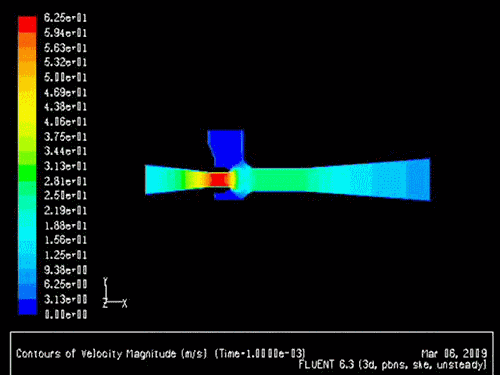Screen dimensions: 500x375
Task: Click the dark blue band at the legend bottom
Action: click(x=27, y=307)
